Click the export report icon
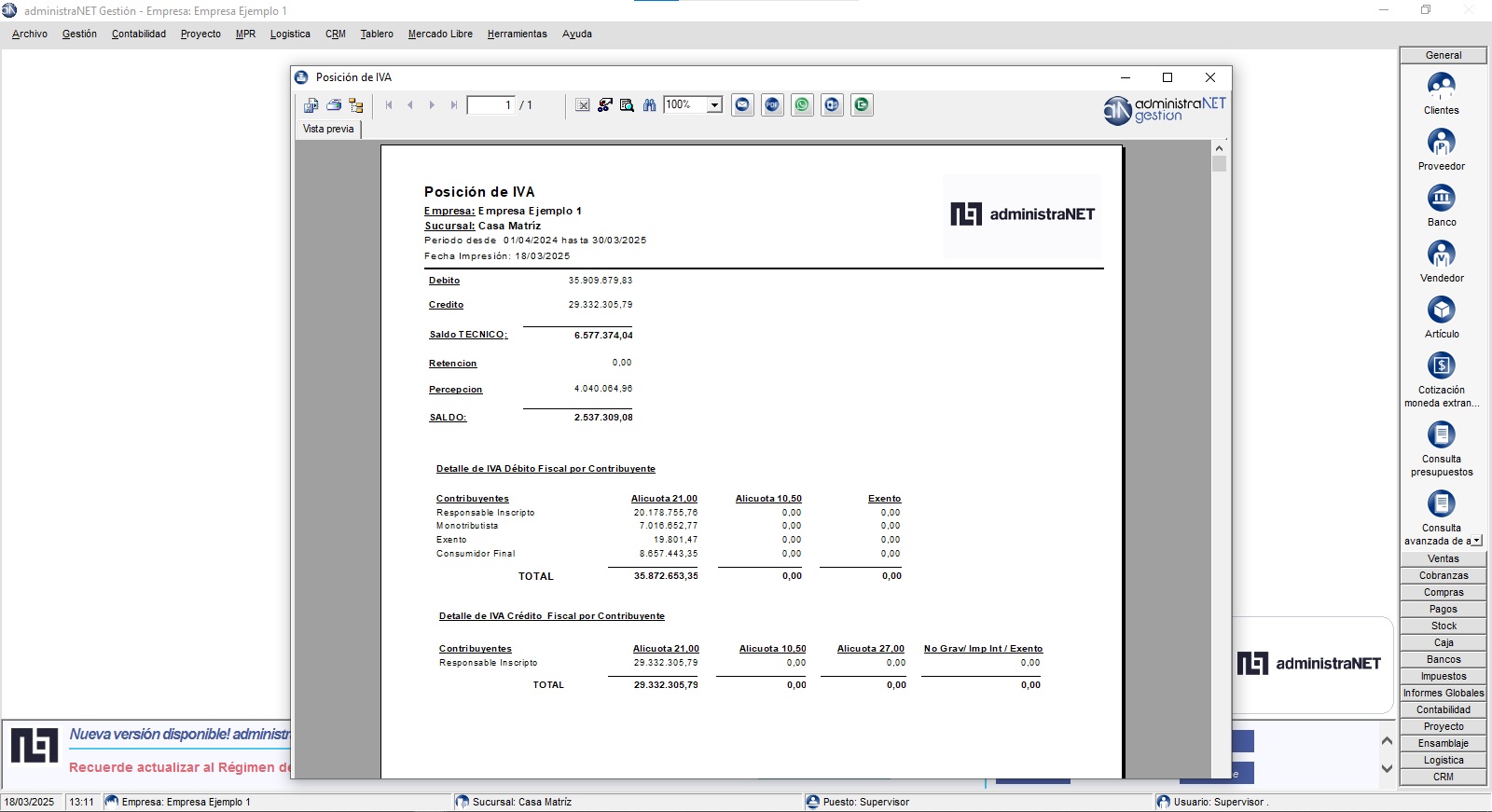This screenshot has width=1492, height=812. [311, 105]
